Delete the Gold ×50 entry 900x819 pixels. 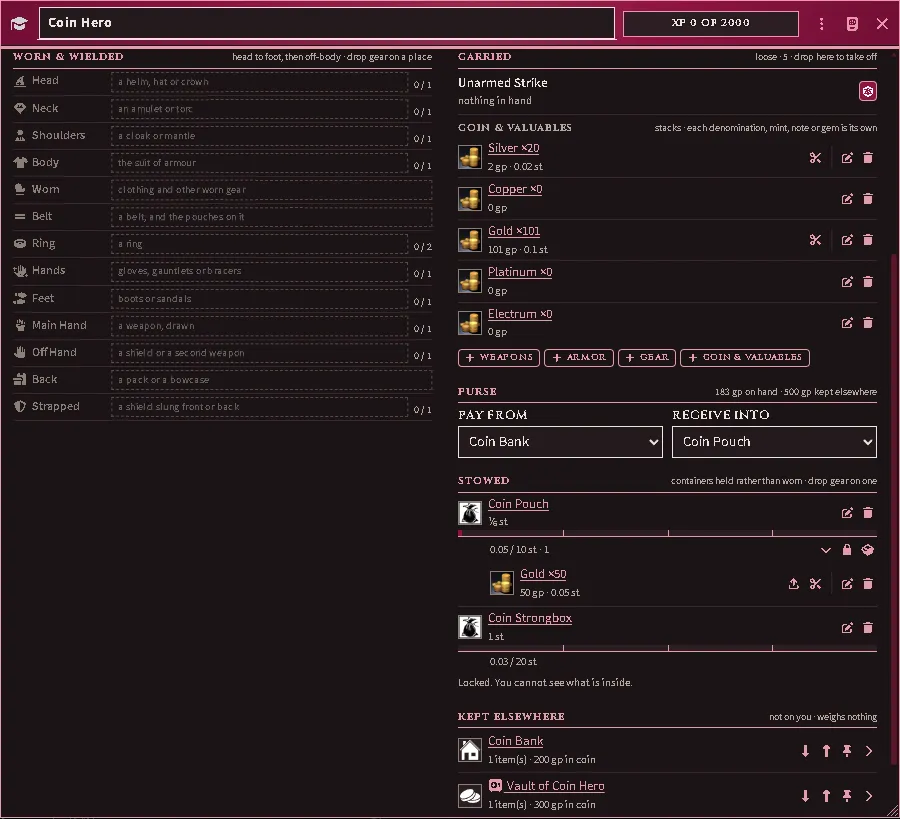(868, 584)
